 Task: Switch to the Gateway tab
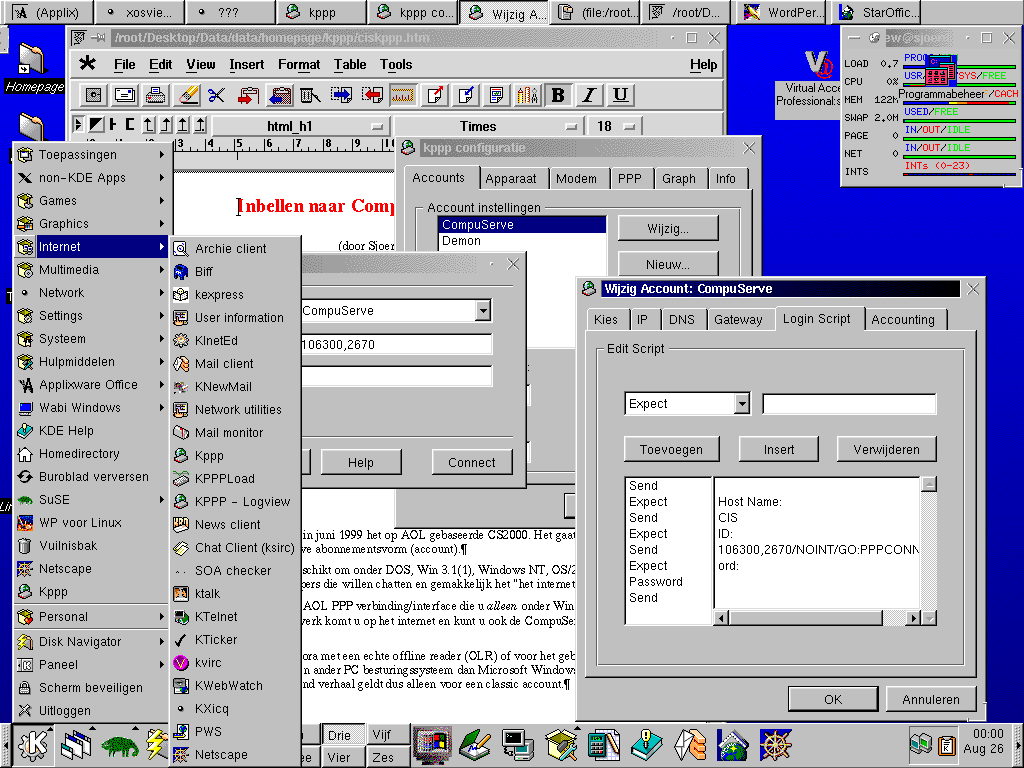738,319
